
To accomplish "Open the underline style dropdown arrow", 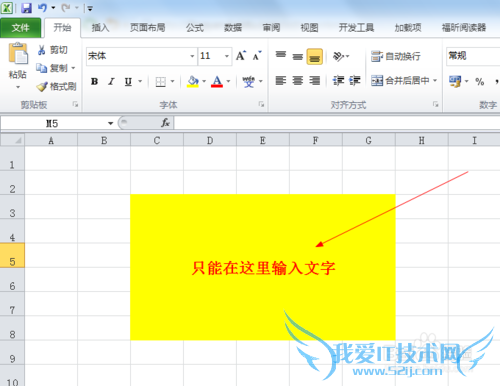I will (140, 81).
